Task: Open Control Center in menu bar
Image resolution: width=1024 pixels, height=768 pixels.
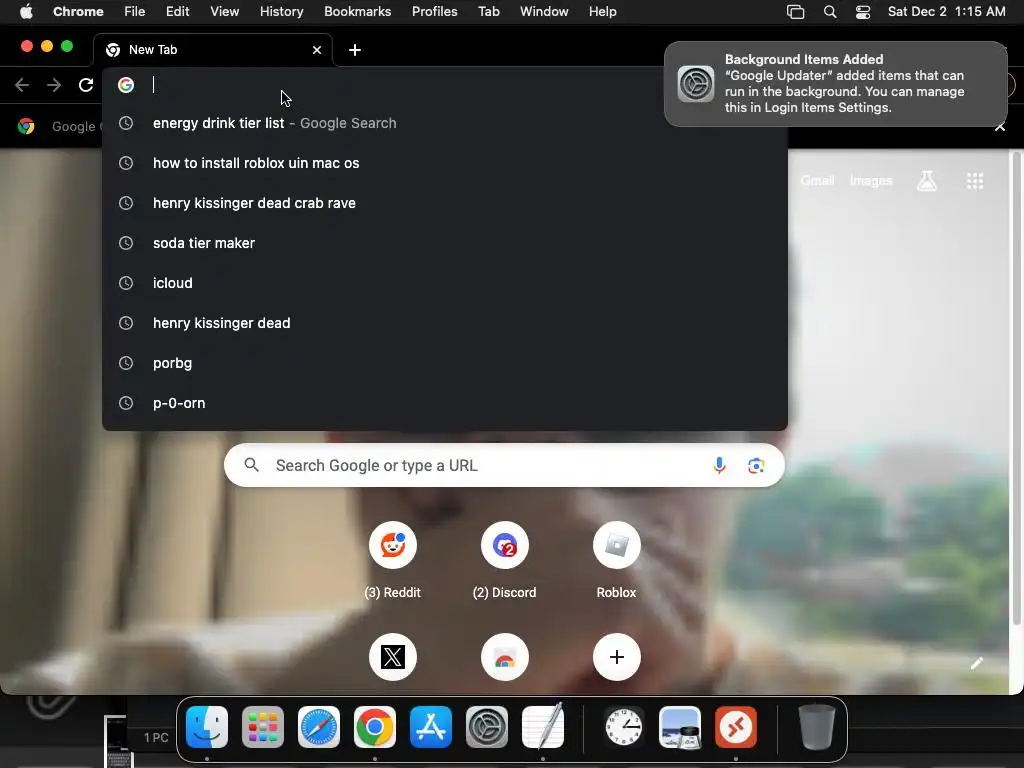Action: coord(863,12)
